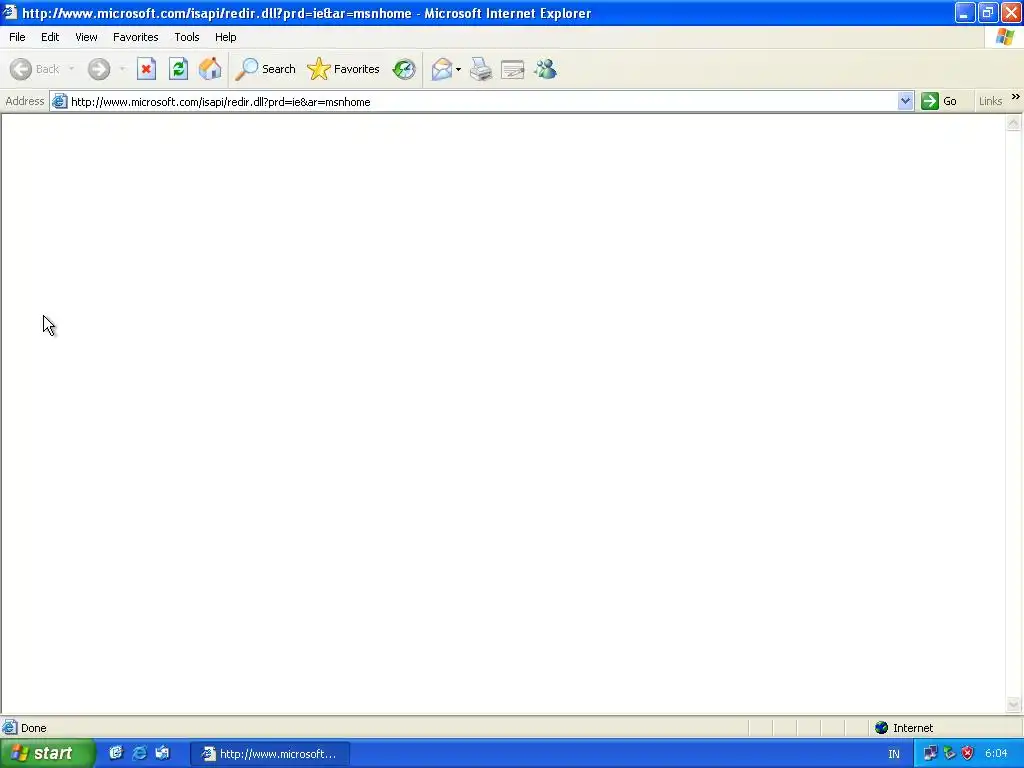Go to the Home page icon
Screen dimensions: 1024x768
click(210, 69)
